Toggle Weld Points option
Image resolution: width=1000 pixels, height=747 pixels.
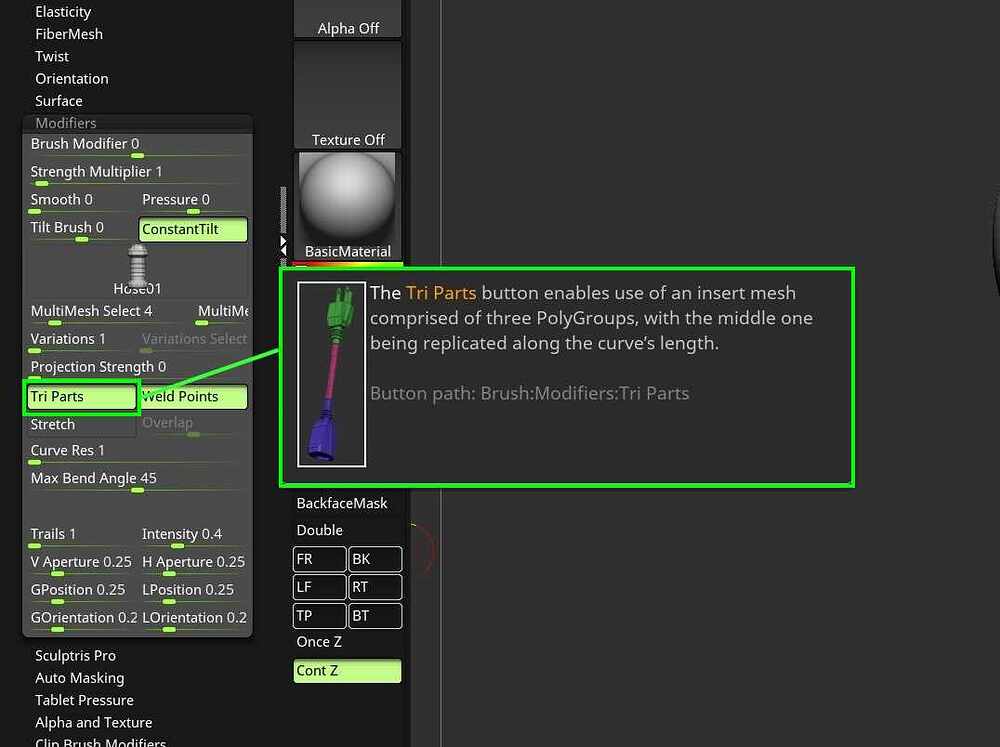point(193,397)
